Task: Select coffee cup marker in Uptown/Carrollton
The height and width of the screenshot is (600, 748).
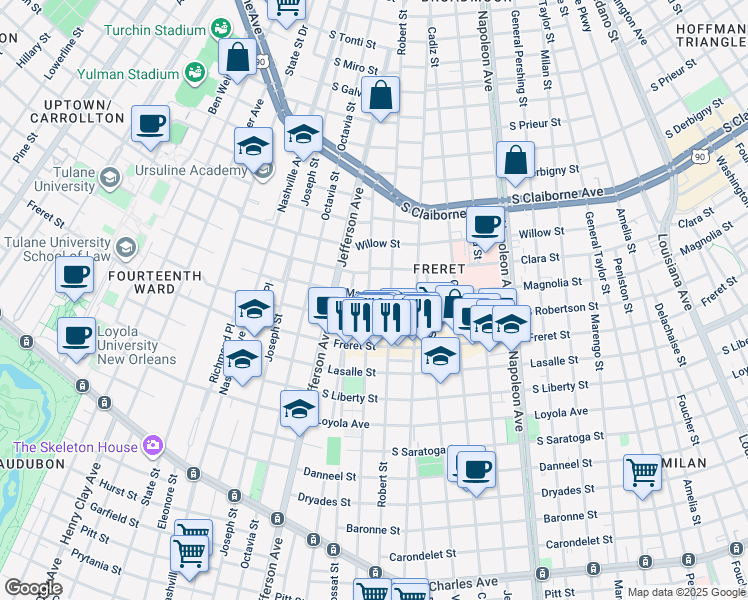Action: [150, 127]
